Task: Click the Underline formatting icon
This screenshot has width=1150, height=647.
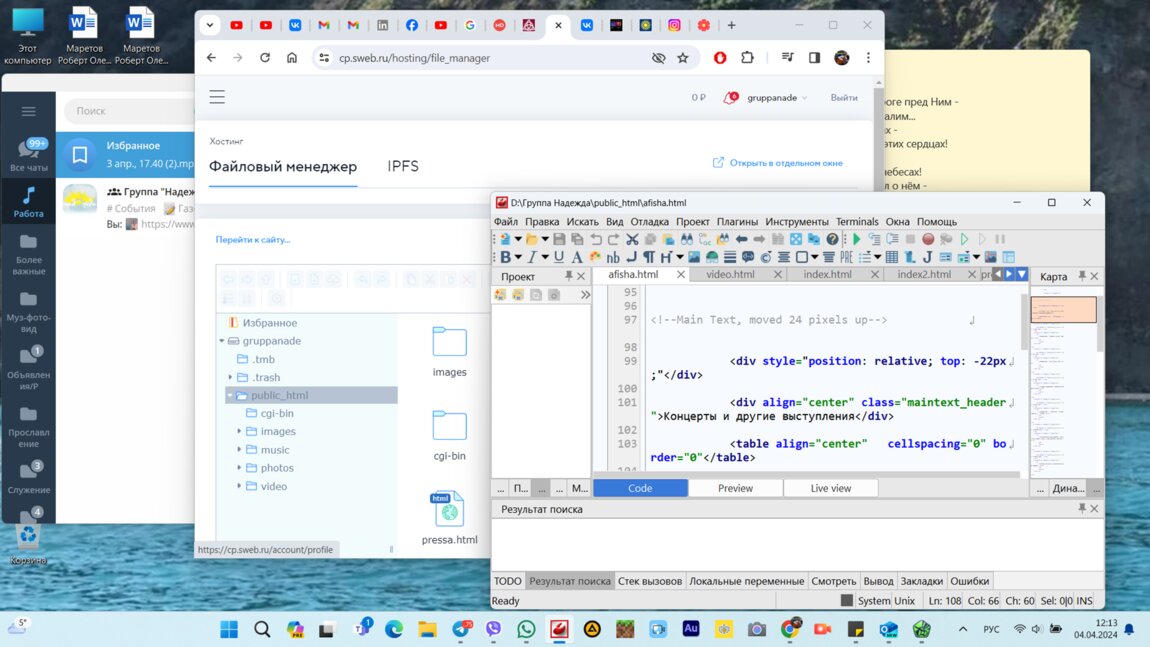Action: tap(559, 258)
